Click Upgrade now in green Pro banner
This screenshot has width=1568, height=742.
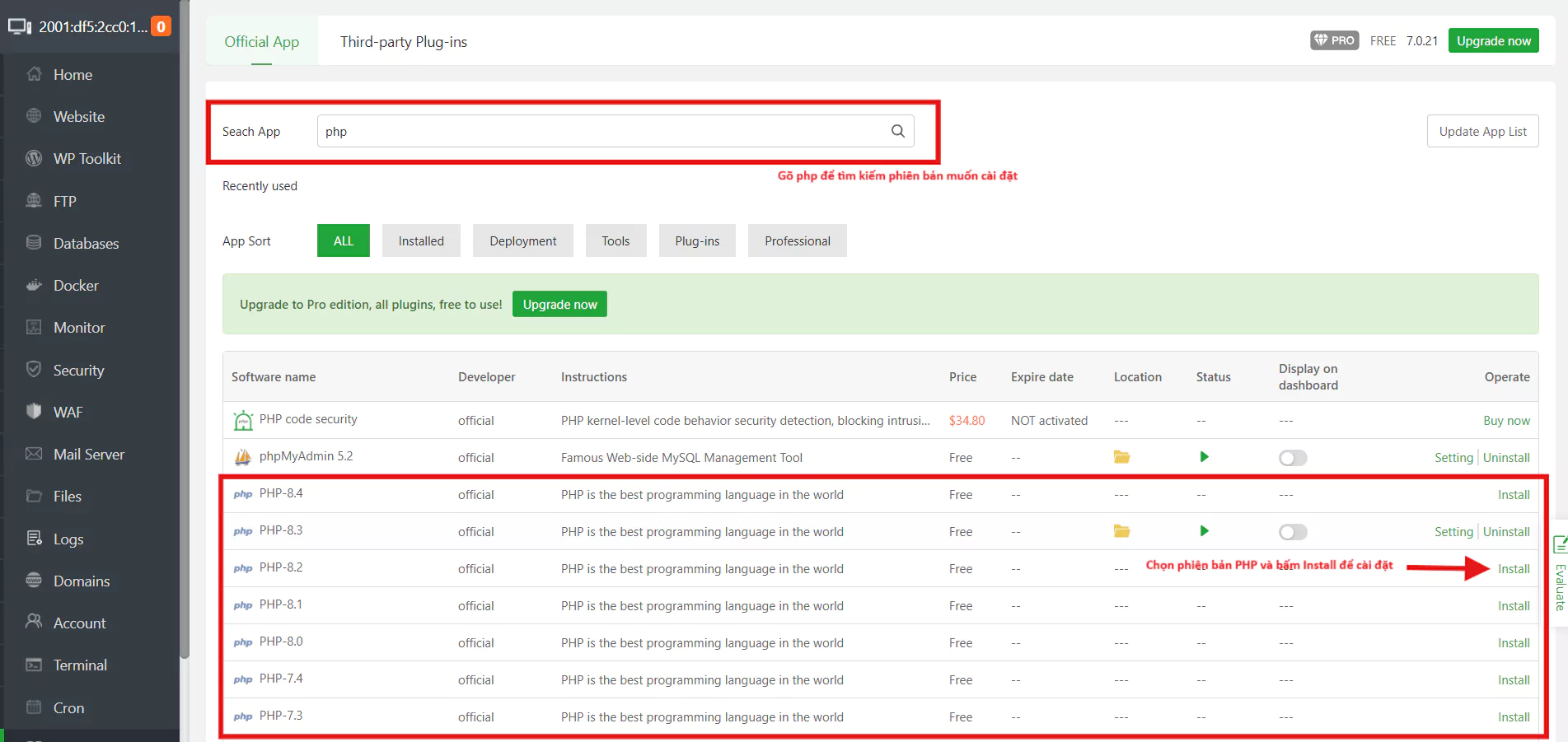pos(559,304)
